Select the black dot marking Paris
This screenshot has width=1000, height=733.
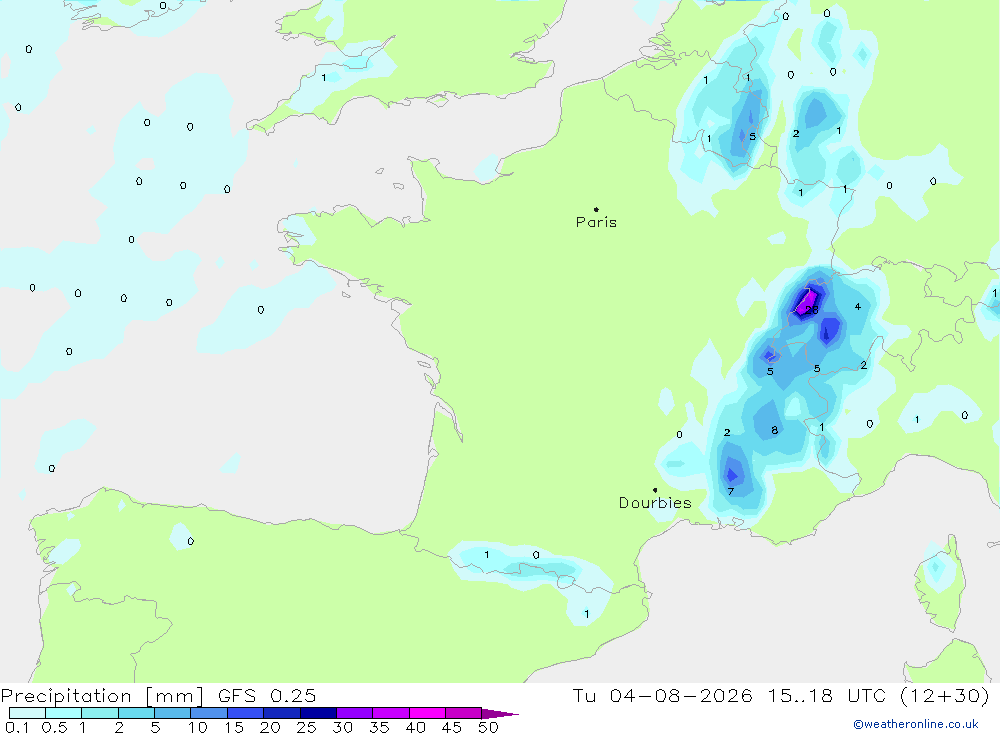tap(596, 209)
